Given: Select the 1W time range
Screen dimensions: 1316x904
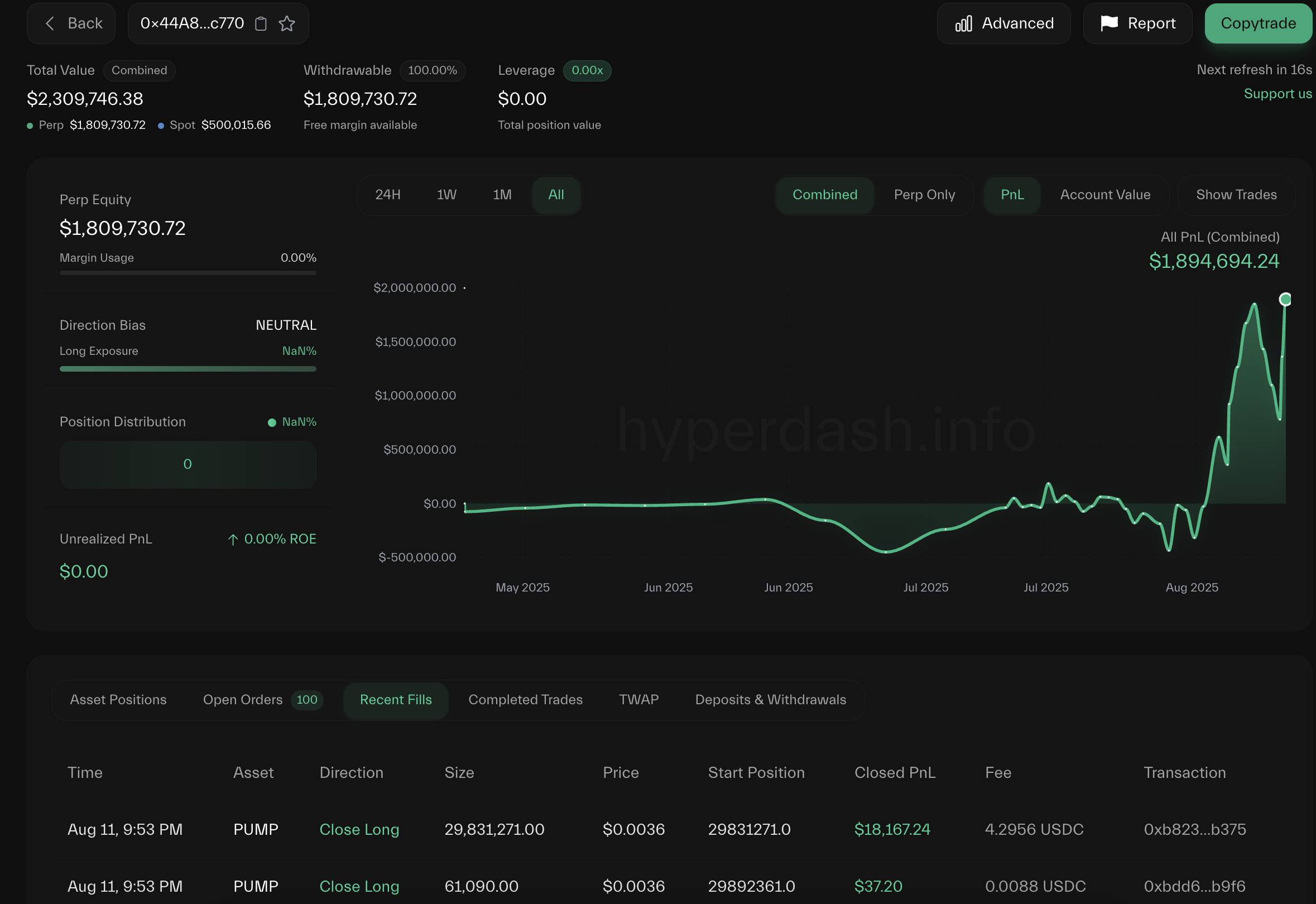Looking at the screenshot, I should (x=446, y=195).
